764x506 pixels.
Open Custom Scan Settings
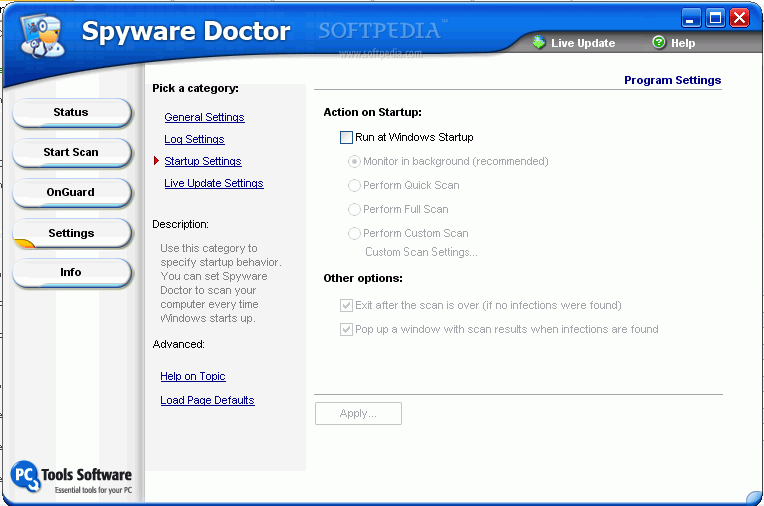pyautogui.click(x=421, y=252)
